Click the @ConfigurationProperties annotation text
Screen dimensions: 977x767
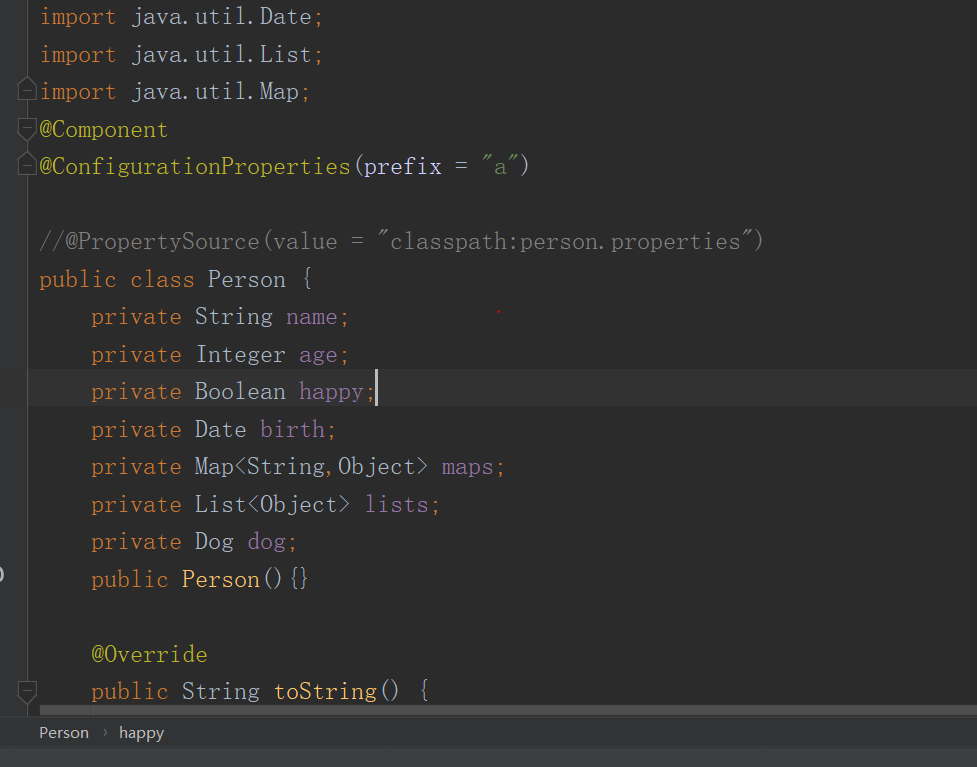(x=195, y=166)
